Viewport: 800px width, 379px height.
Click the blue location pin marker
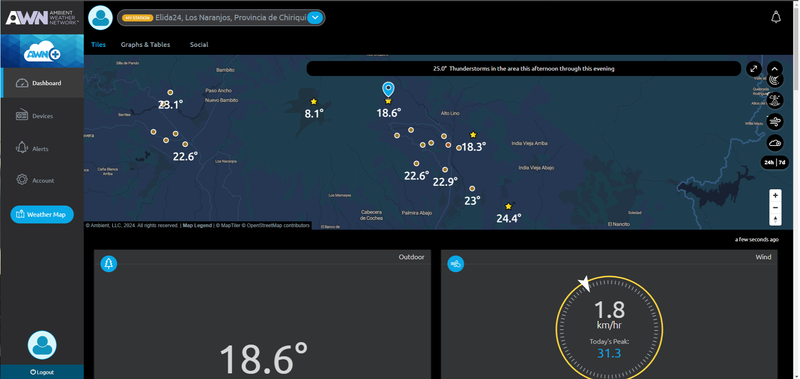point(388,90)
